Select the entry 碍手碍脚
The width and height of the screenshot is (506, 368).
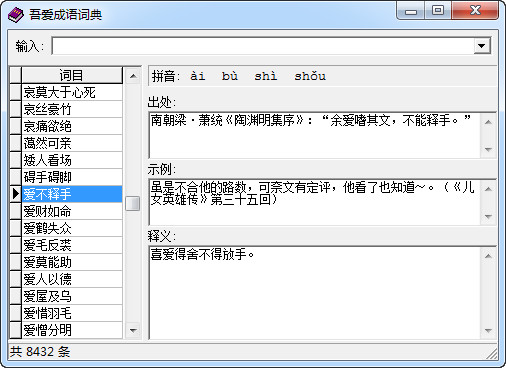point(72,177)
